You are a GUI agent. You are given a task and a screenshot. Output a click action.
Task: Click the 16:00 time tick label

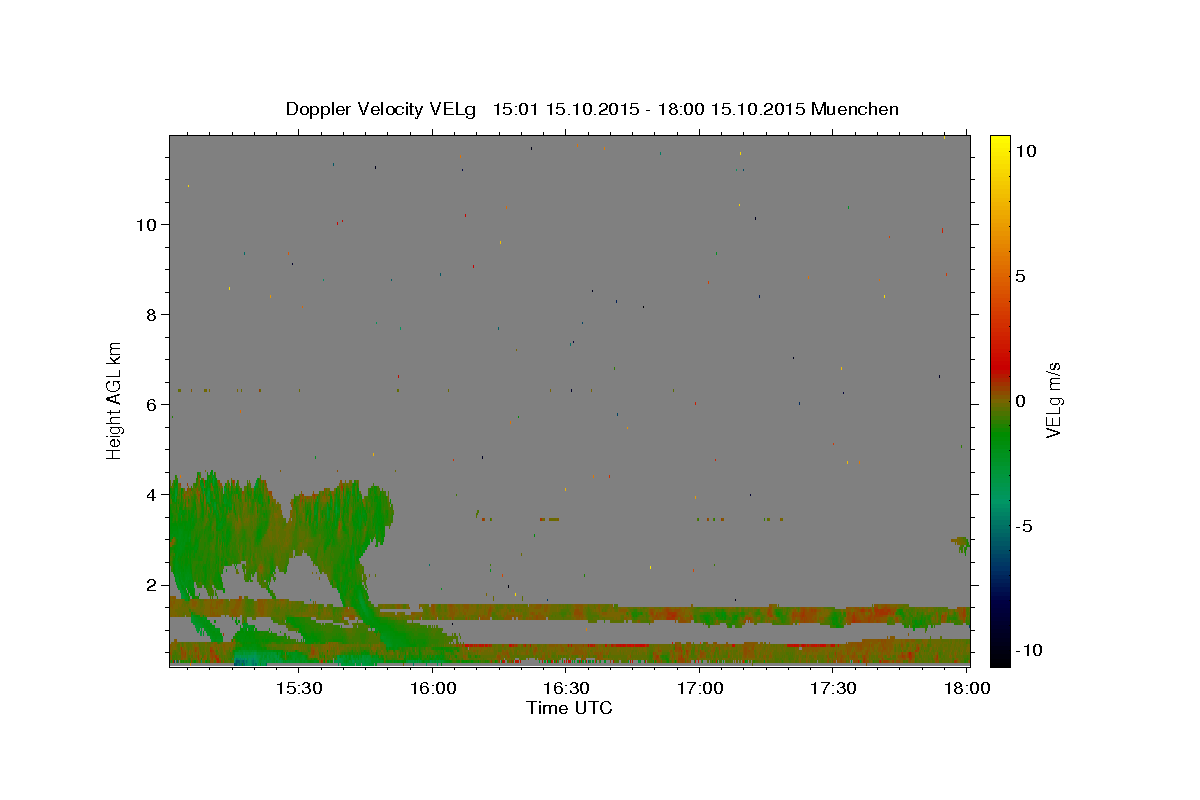432,689
